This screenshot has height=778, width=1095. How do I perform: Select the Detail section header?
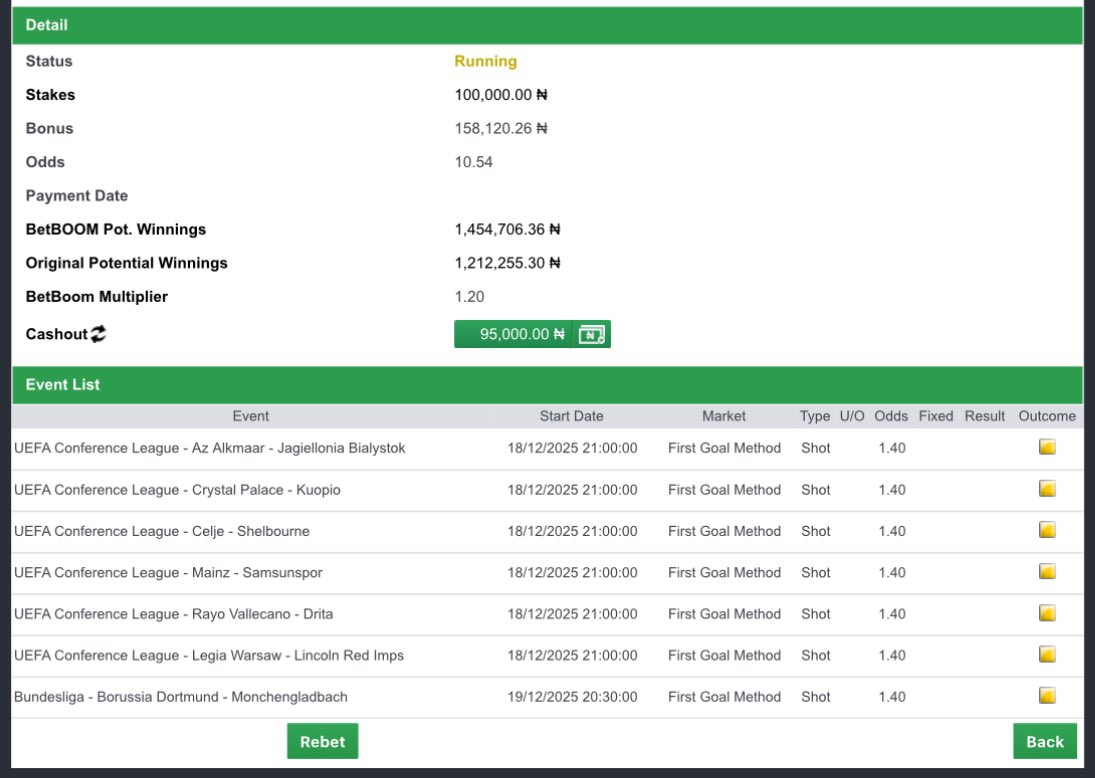(48, 24)
